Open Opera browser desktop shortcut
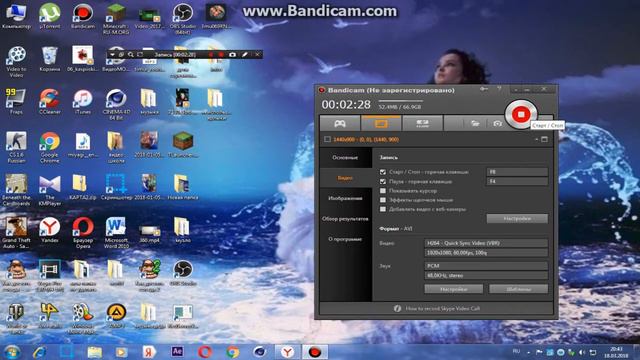The height and width of the screenshot is (360, 640). [82, 233]
